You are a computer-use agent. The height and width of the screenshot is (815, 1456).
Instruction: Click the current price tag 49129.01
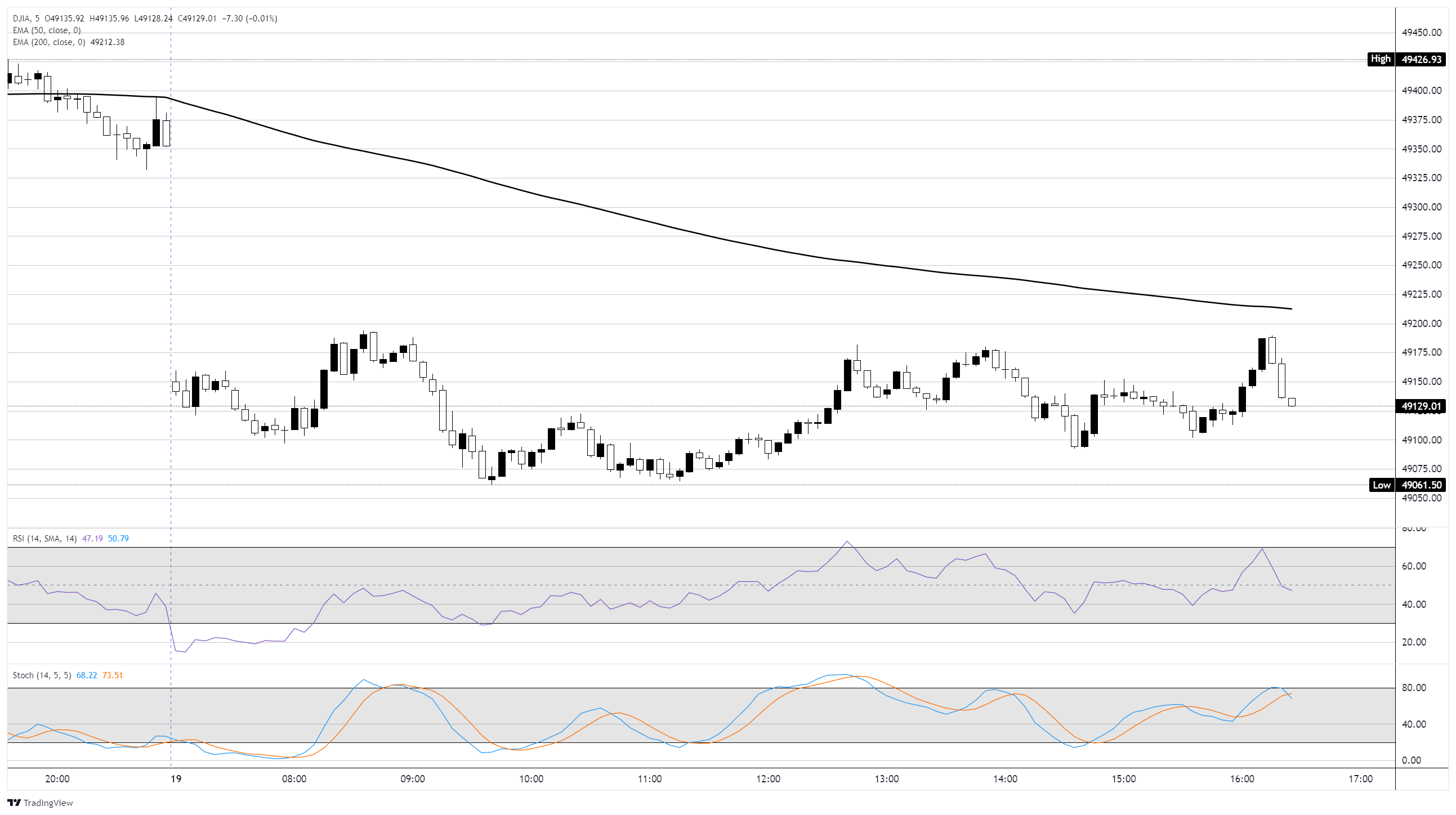[1422, 406]
